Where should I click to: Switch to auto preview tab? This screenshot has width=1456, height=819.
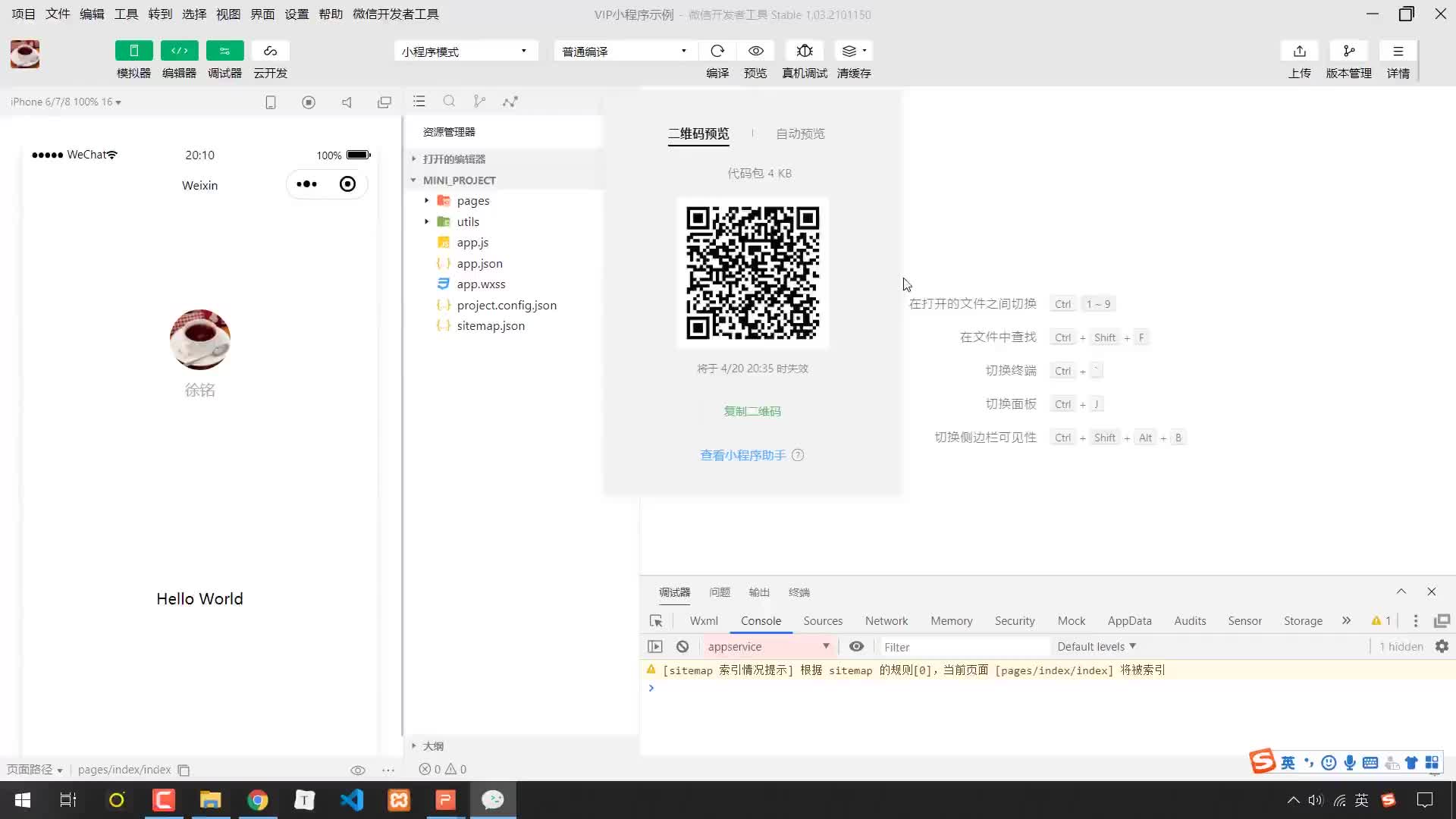(x=800, y=134)
